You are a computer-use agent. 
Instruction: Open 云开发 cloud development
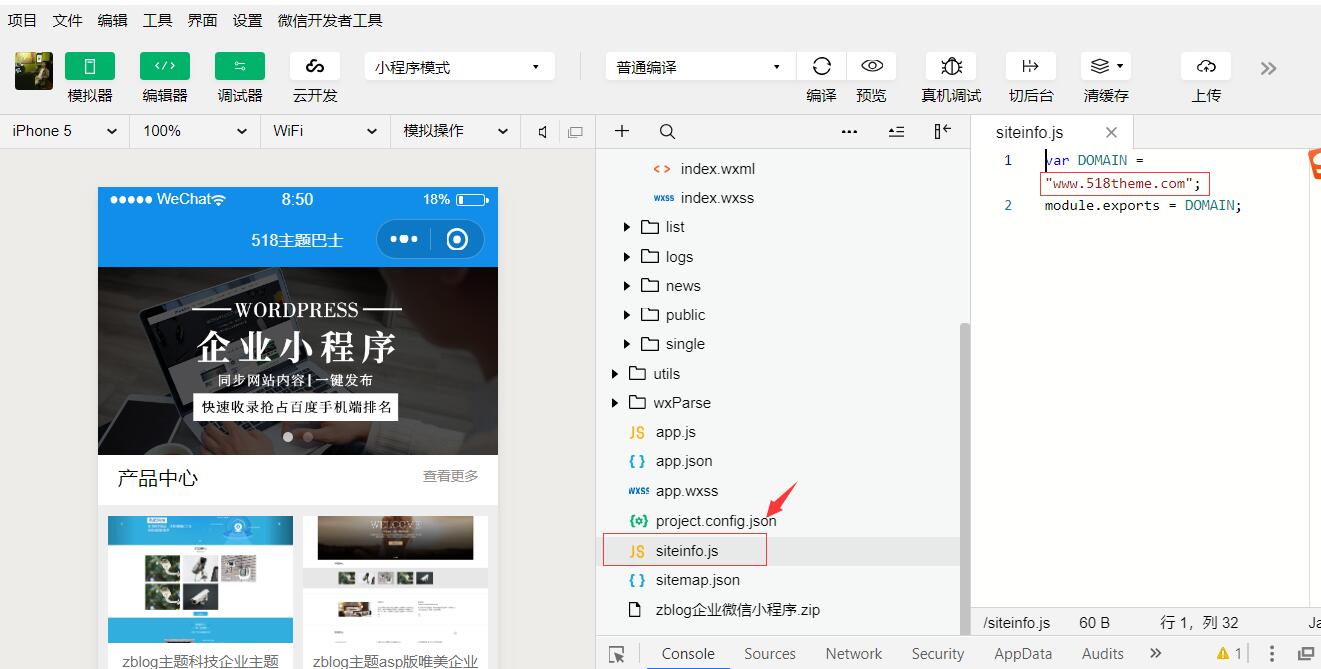[x=315, y=66]
